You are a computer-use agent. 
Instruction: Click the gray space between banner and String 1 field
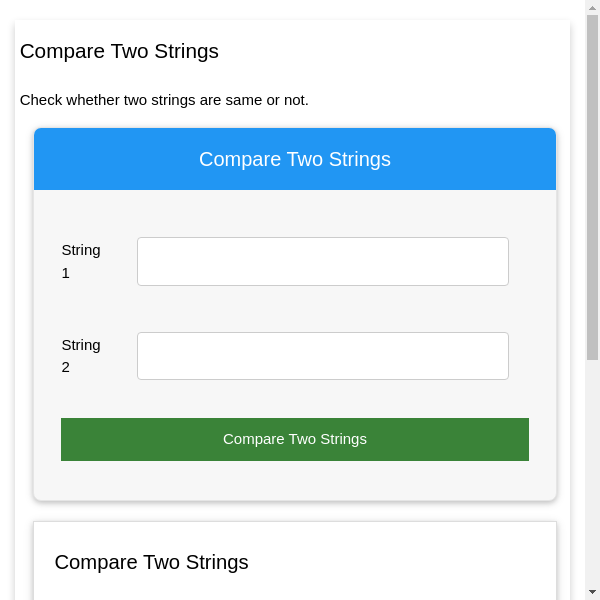point(294,213)
